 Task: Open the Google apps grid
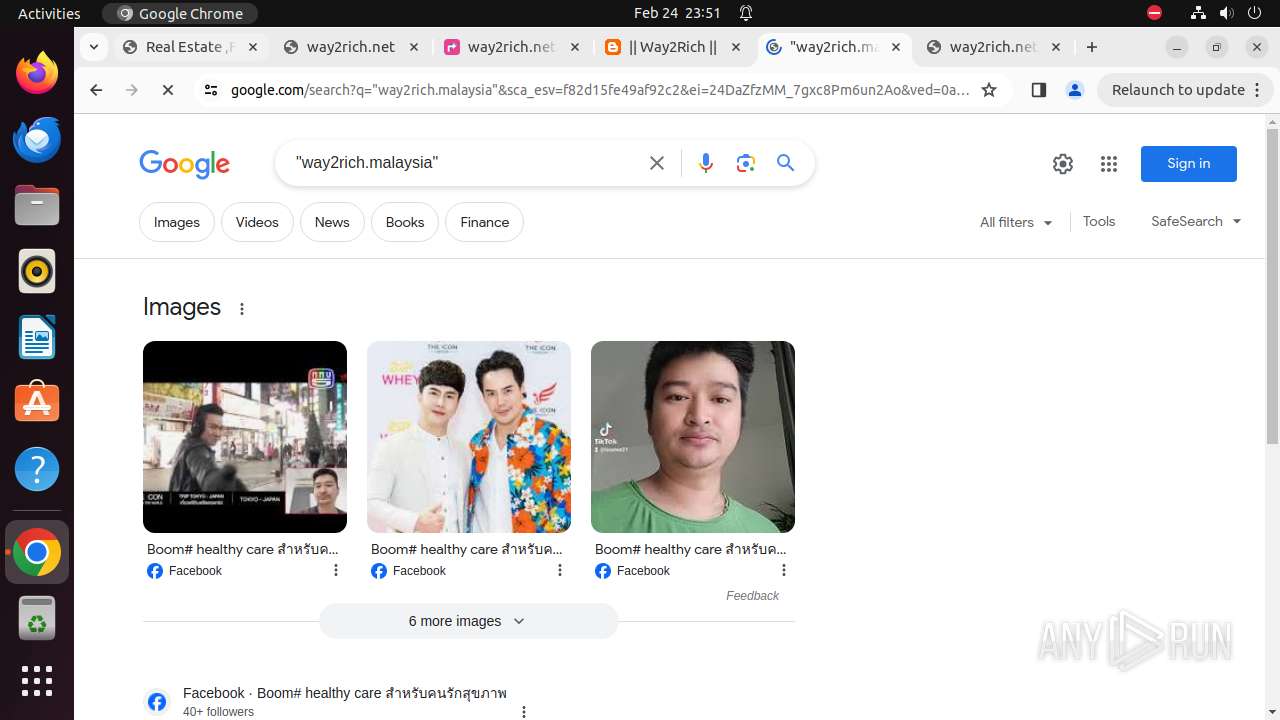coord(1109,164)
